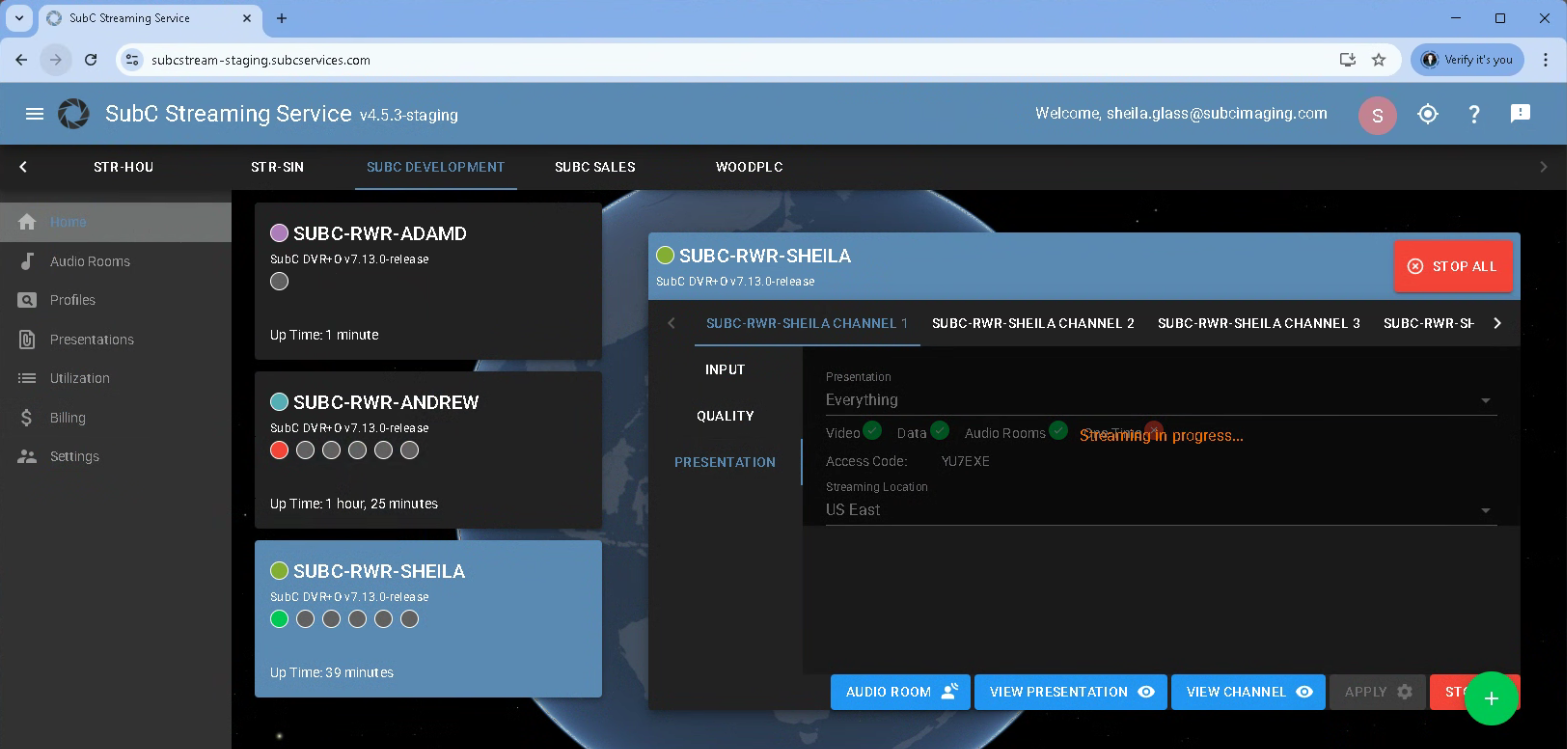The width and height of the screenshot is (1567, 749).
Task: Open the user avatar S menu
Action: 1377,116
